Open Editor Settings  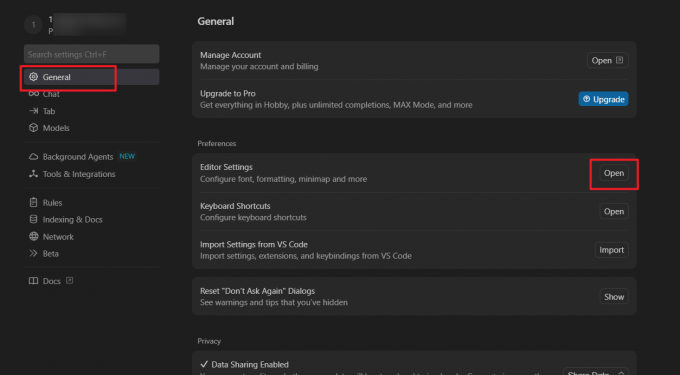point(614,173)
